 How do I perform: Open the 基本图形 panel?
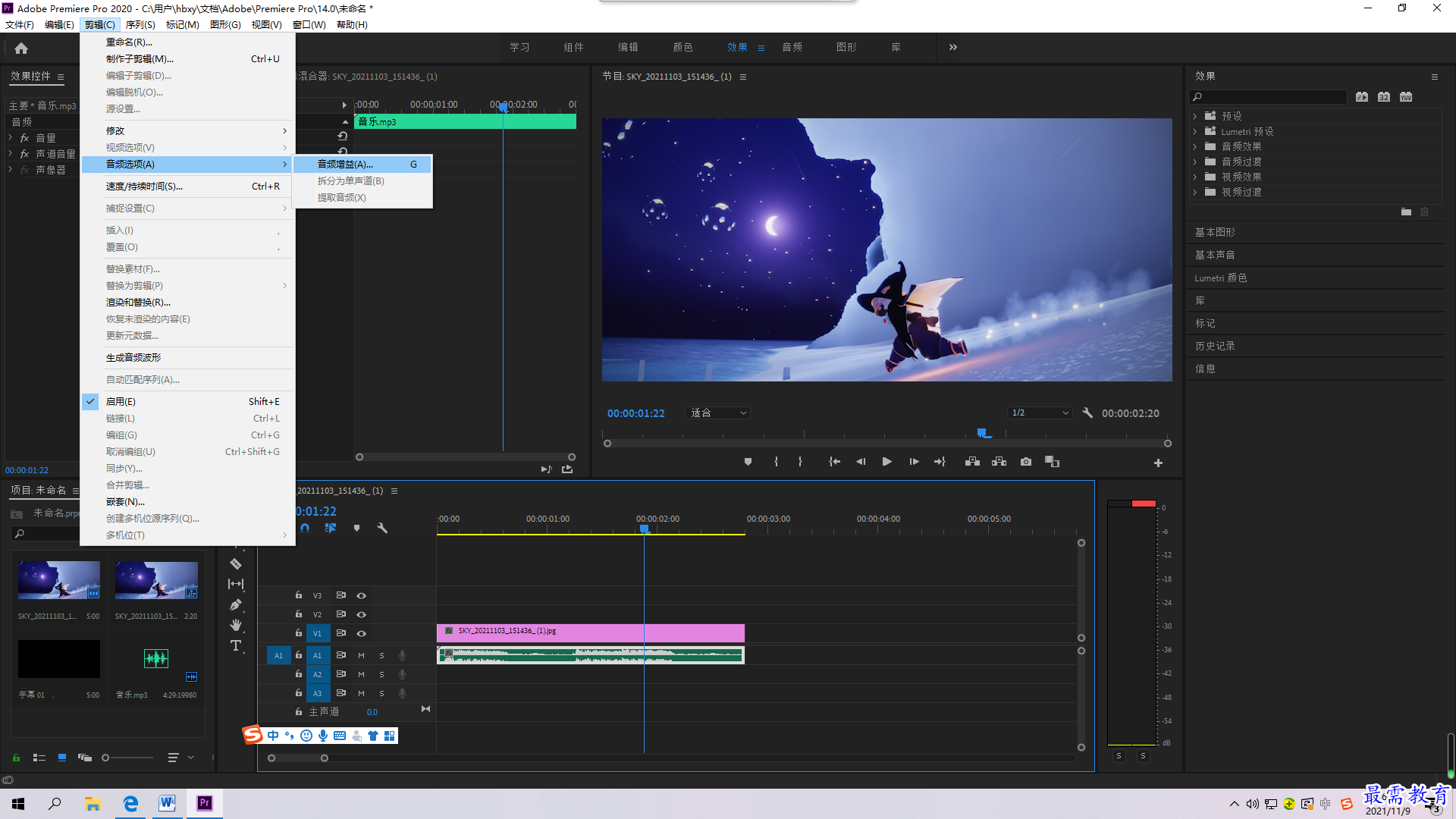click(1215, 232)
